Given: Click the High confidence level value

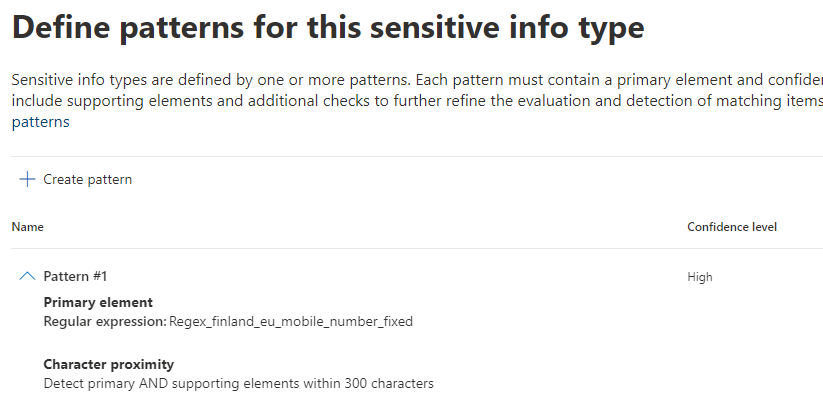Looking at the screenshot, I should coord(700,277).
